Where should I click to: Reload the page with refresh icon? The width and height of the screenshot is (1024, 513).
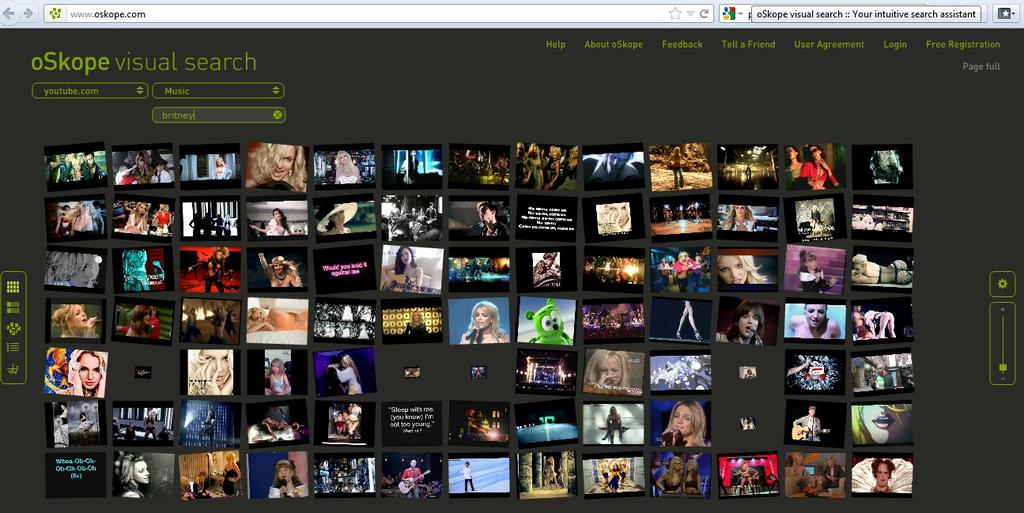[x=705, y=14]
